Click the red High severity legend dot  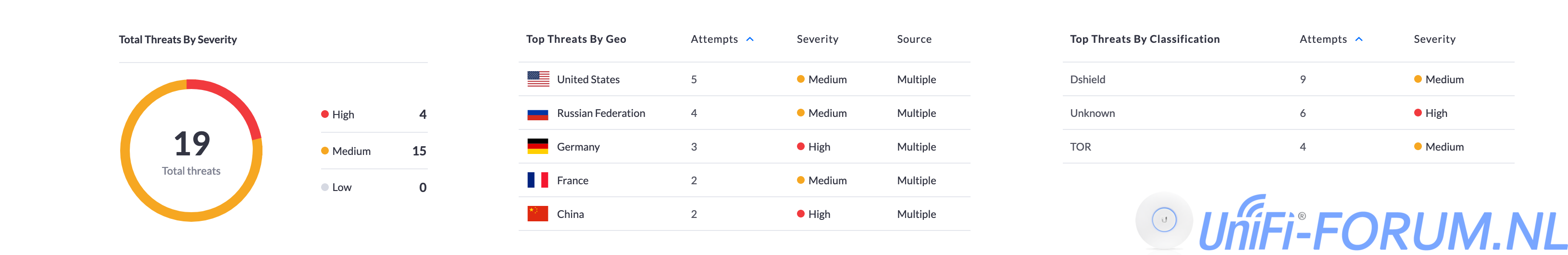[x=325, y=115]
